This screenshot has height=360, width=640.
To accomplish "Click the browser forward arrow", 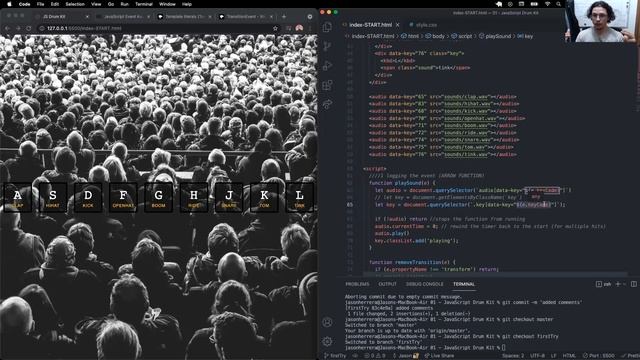I will click(18, 28).
